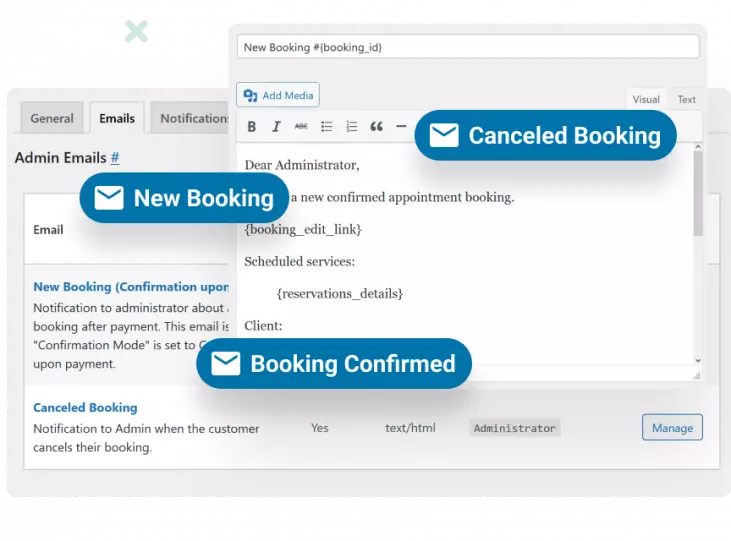
Task: Click the editor scrollbar thumb
Action: (698, 194)
